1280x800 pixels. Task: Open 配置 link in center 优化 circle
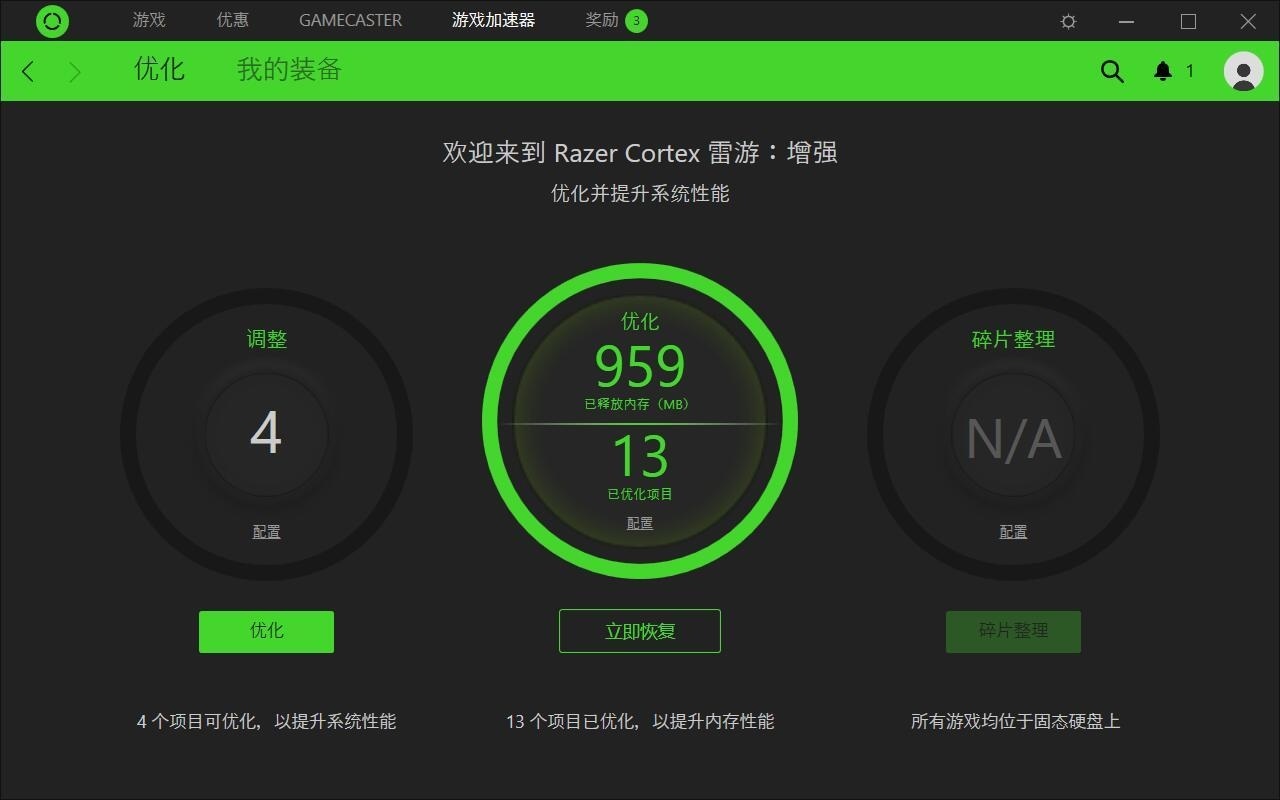tap(640, 523)
